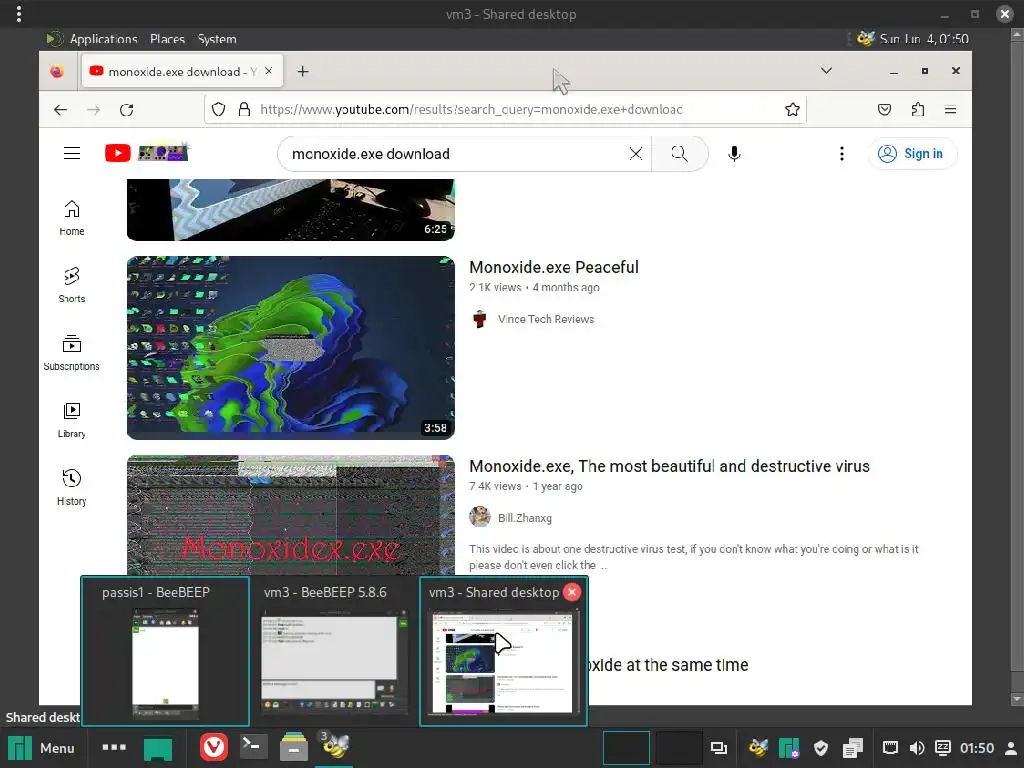Open YouTube settings three-dot menu
1024x768 pixels.
[x=842, y=153]
